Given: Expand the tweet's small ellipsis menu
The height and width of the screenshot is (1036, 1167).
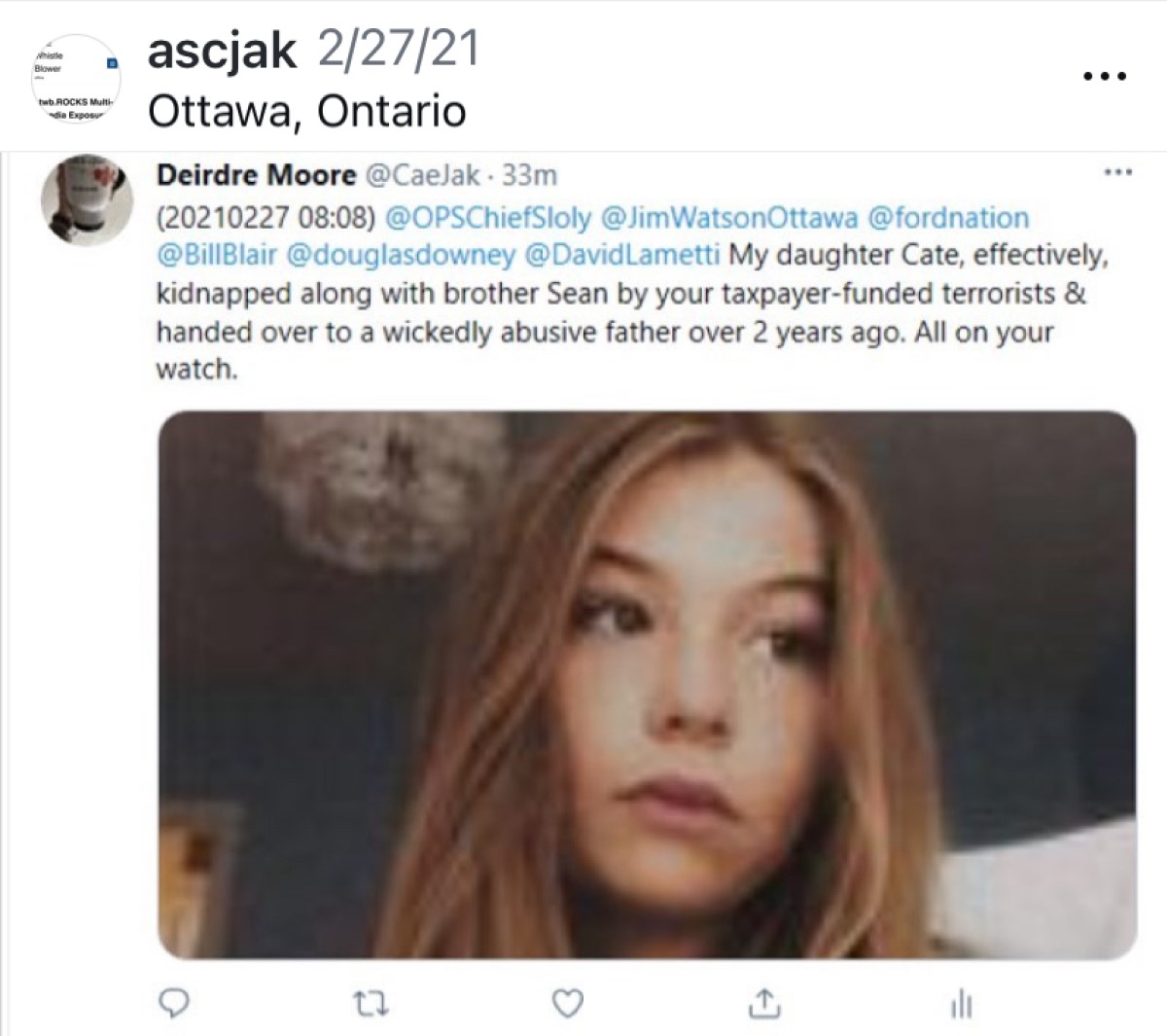Looking at the screenshot, I should coord(1118,173).
